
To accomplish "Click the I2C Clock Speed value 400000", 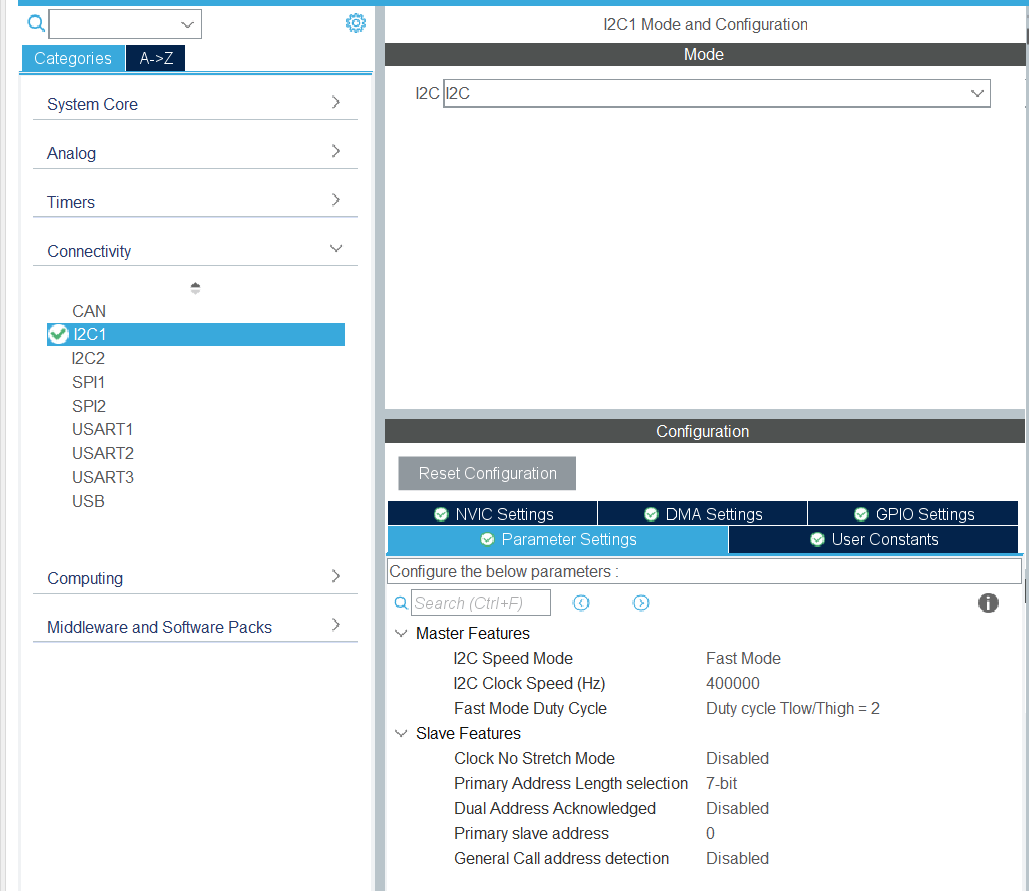I will click(733, 683).
